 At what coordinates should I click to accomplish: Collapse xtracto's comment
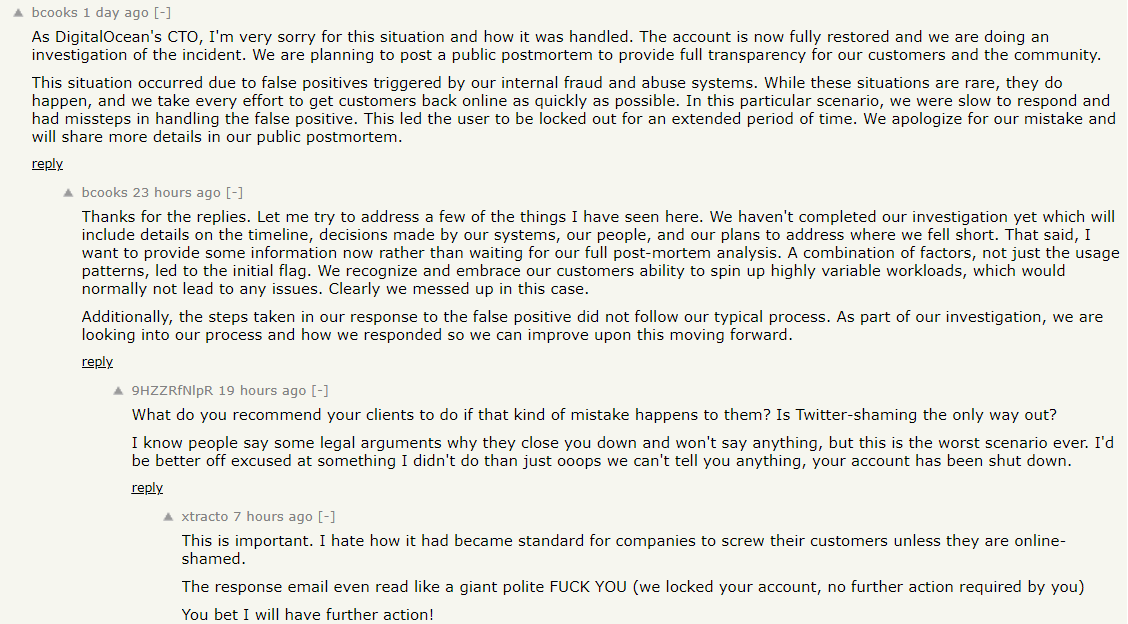[326, 517]
